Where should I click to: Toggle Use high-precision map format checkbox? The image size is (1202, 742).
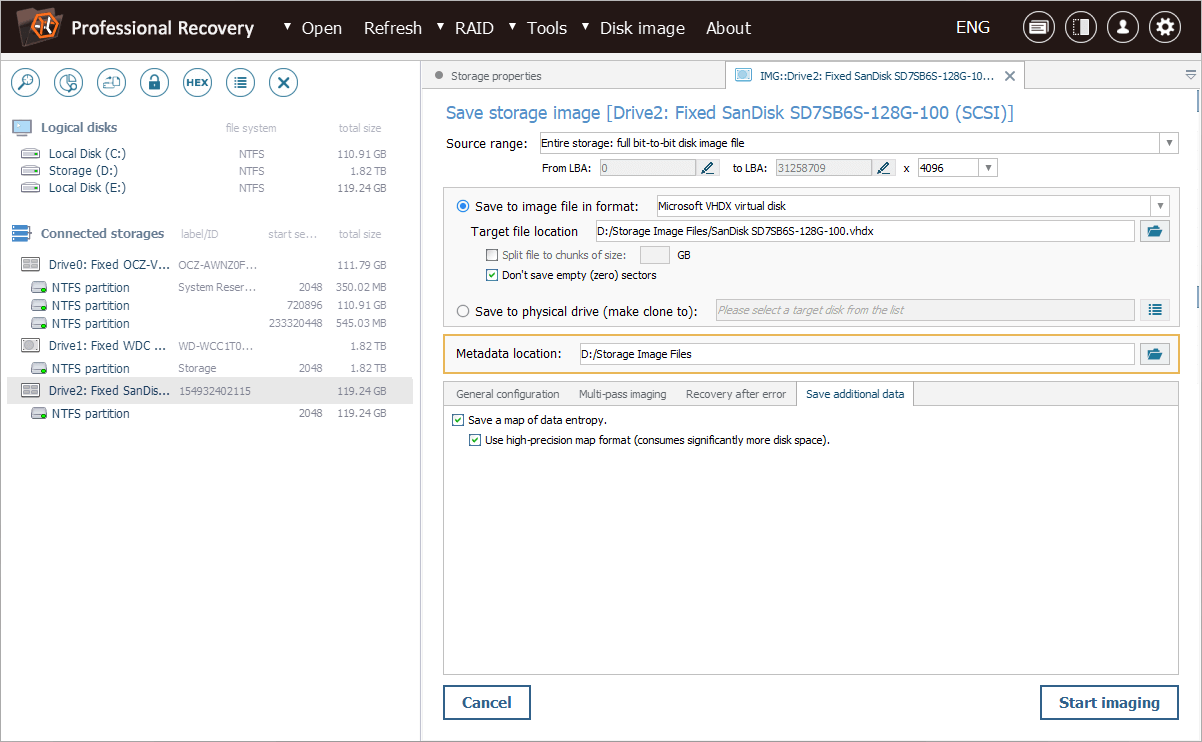click(475, 440)
